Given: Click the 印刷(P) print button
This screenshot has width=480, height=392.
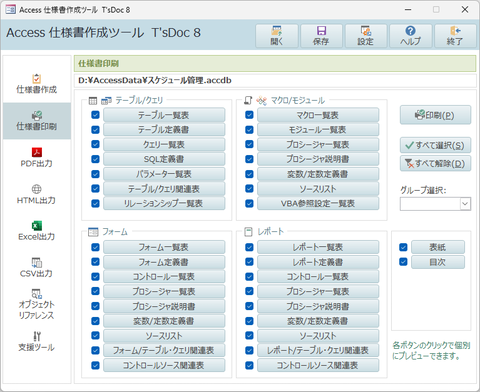Looking at the screenshot, I should tap(435, 115).
